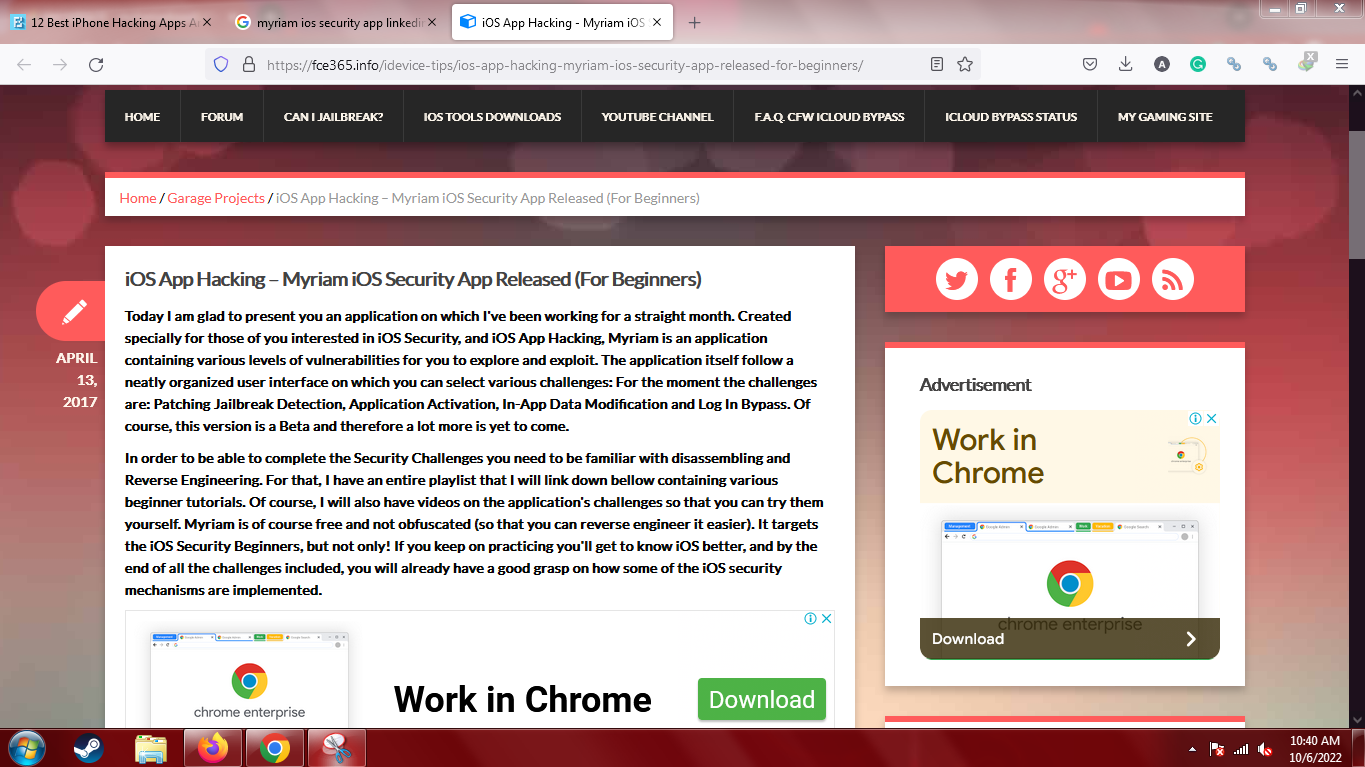Close the article banner ad with its X
Image resolution: width=1365 pixels, height=767 pixels.
826,619
